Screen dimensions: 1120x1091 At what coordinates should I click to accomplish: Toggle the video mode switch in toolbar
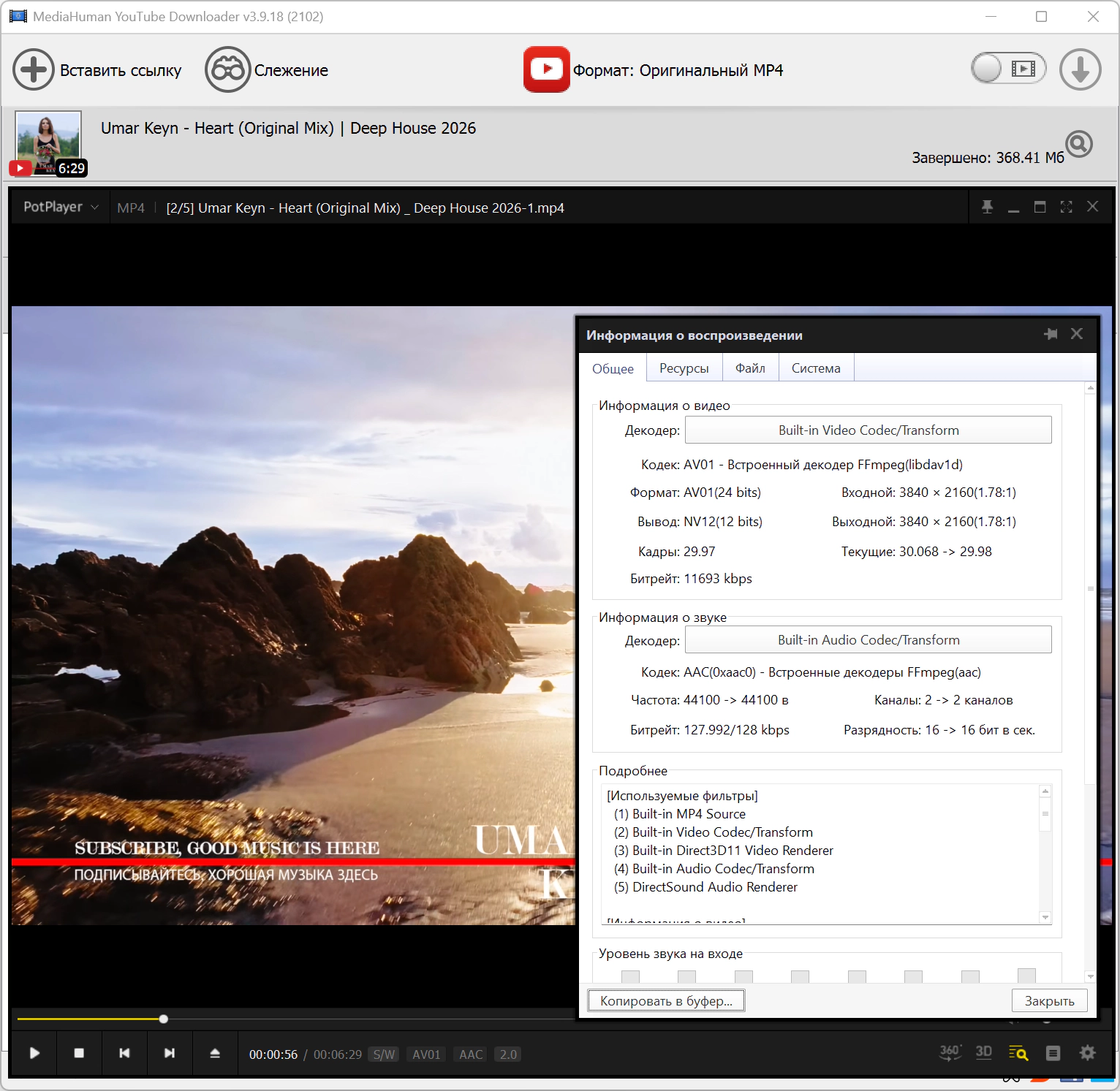[1008, 69]
